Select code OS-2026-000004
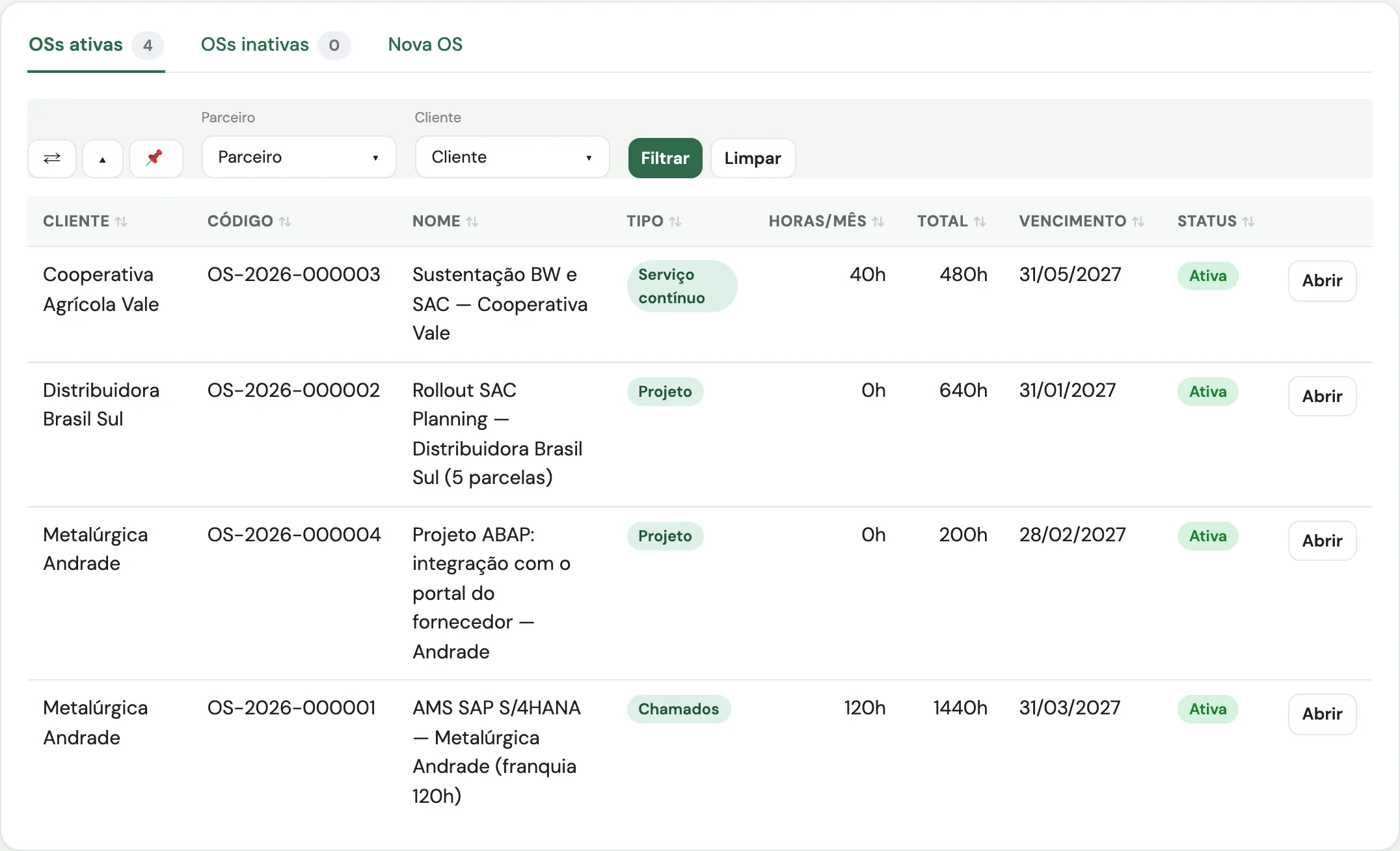The height and width of the screenshot is (851, 1400). coord(293,535)
